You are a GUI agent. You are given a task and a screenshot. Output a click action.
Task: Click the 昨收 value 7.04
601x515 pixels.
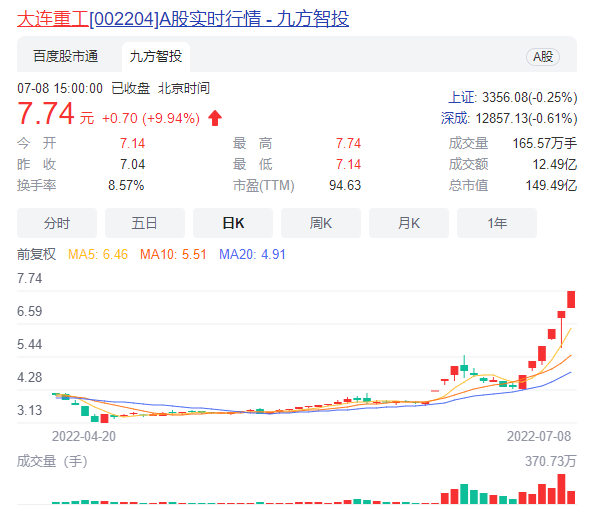tap(133, 164)
